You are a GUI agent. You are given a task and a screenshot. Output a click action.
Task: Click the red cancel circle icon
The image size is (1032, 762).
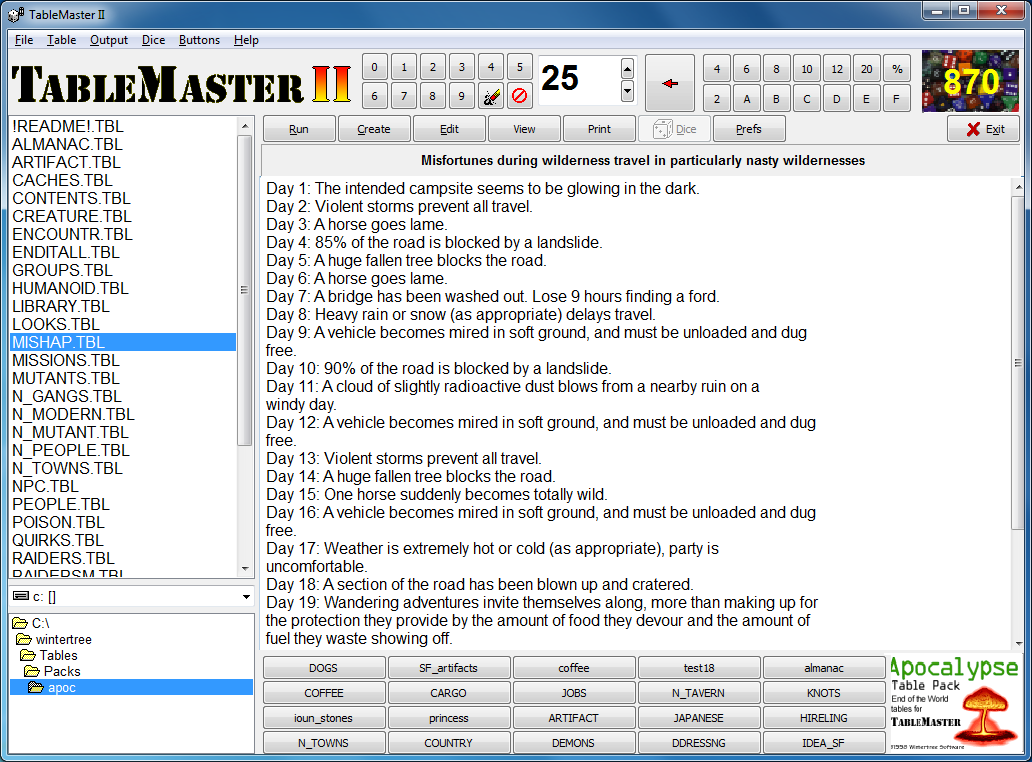coord(519,97)
